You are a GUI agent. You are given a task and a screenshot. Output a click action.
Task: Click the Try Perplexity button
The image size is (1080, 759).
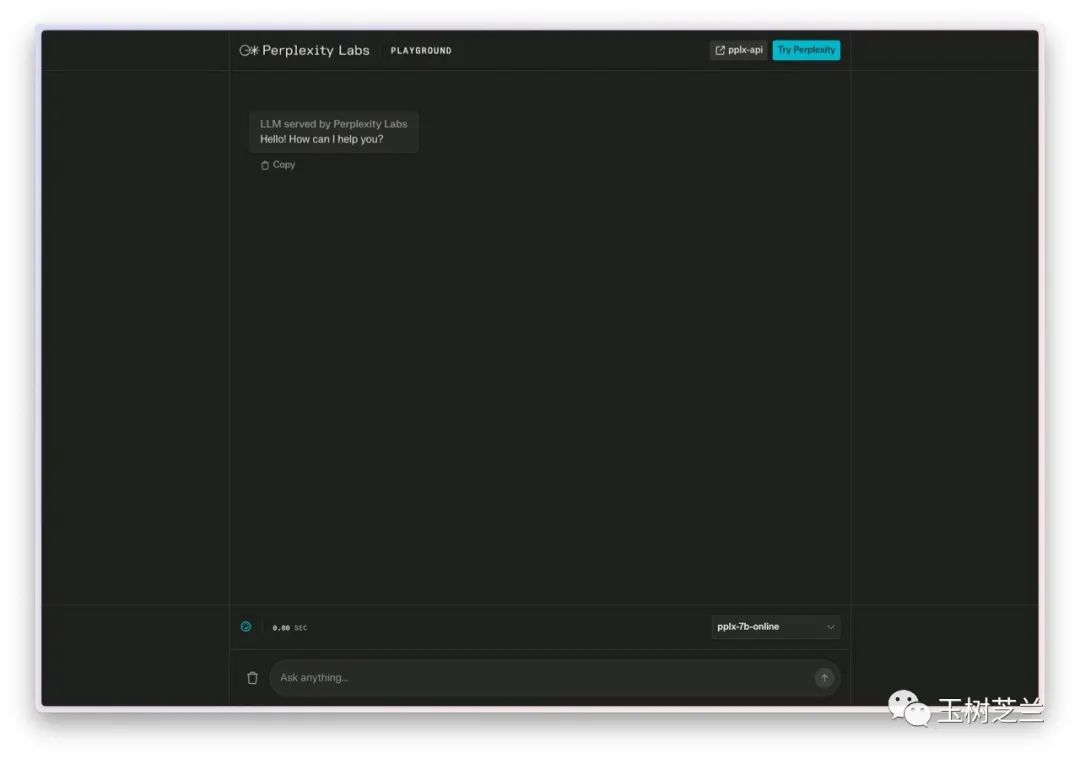pos(806,50)
